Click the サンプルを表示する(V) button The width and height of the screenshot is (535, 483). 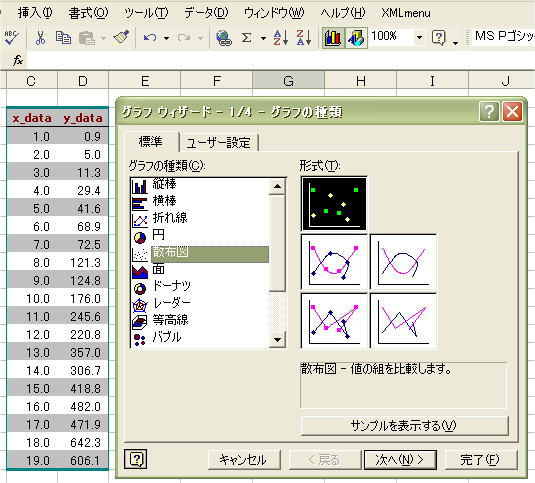(x=404, y=426)
